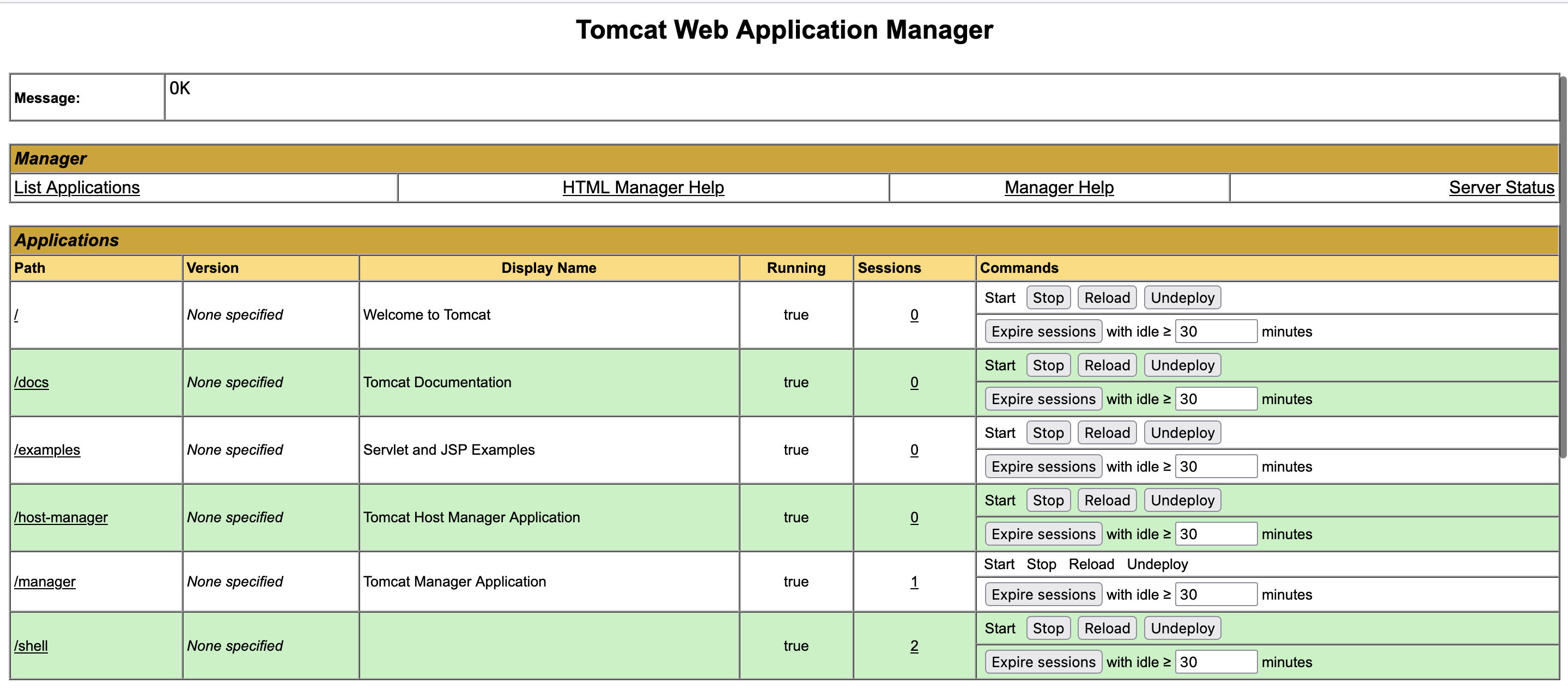Open the /examples path link

(47, 450)
